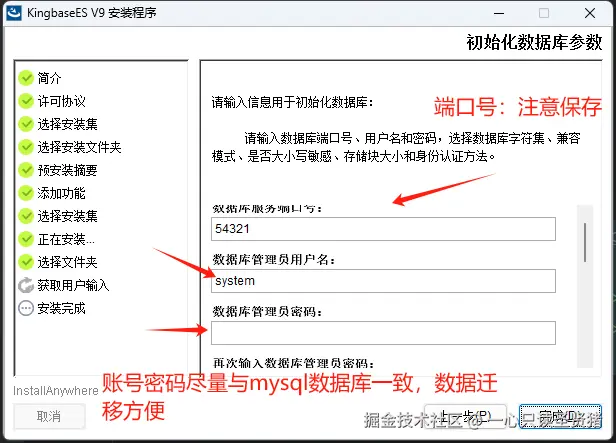Click the green check icon beside 正在安装
The height and width of the screenshot is (443, 616).
click(x=26, y=239)
